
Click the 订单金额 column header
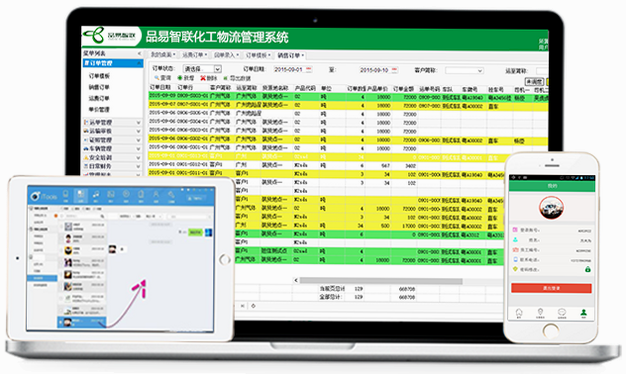[x=403, y=89]
